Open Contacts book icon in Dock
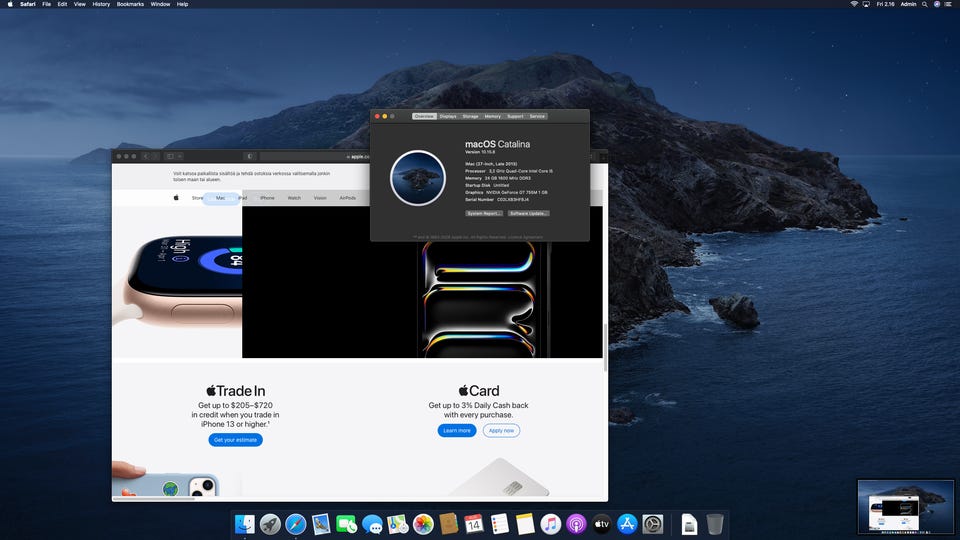This screenshot has width=960, height=540. pyautogui.click(x=449, y=524)
